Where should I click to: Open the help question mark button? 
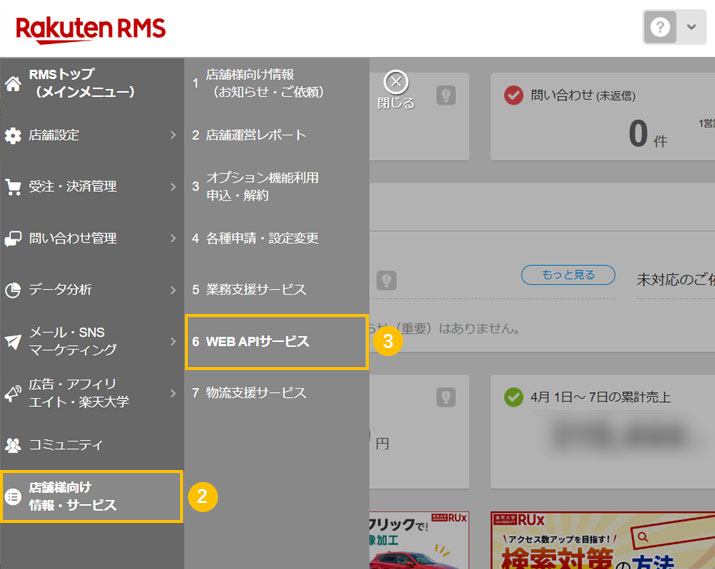point(660,28)
